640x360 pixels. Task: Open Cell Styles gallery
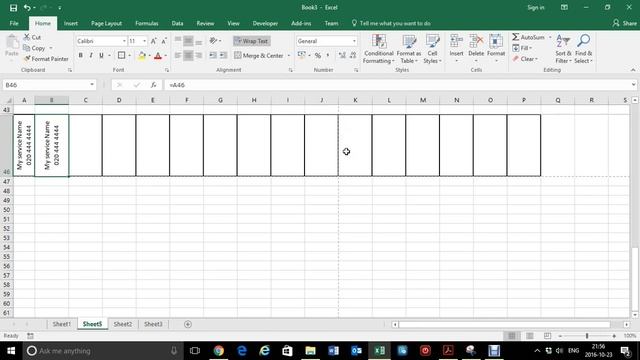point(432,49)
